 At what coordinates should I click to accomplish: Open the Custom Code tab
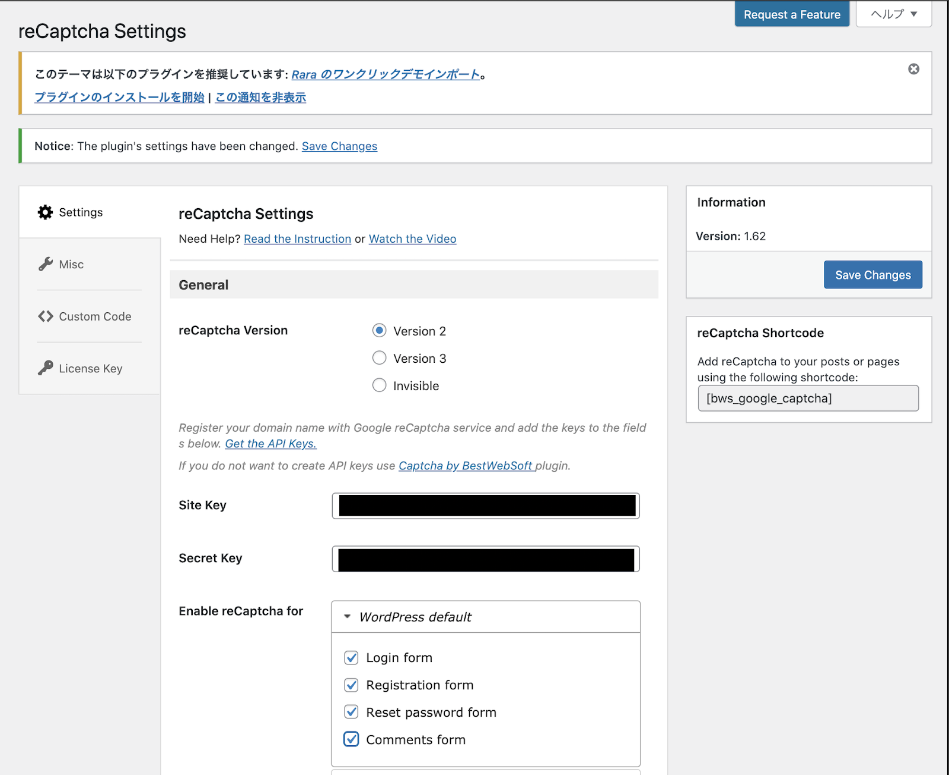pos(90,316)
